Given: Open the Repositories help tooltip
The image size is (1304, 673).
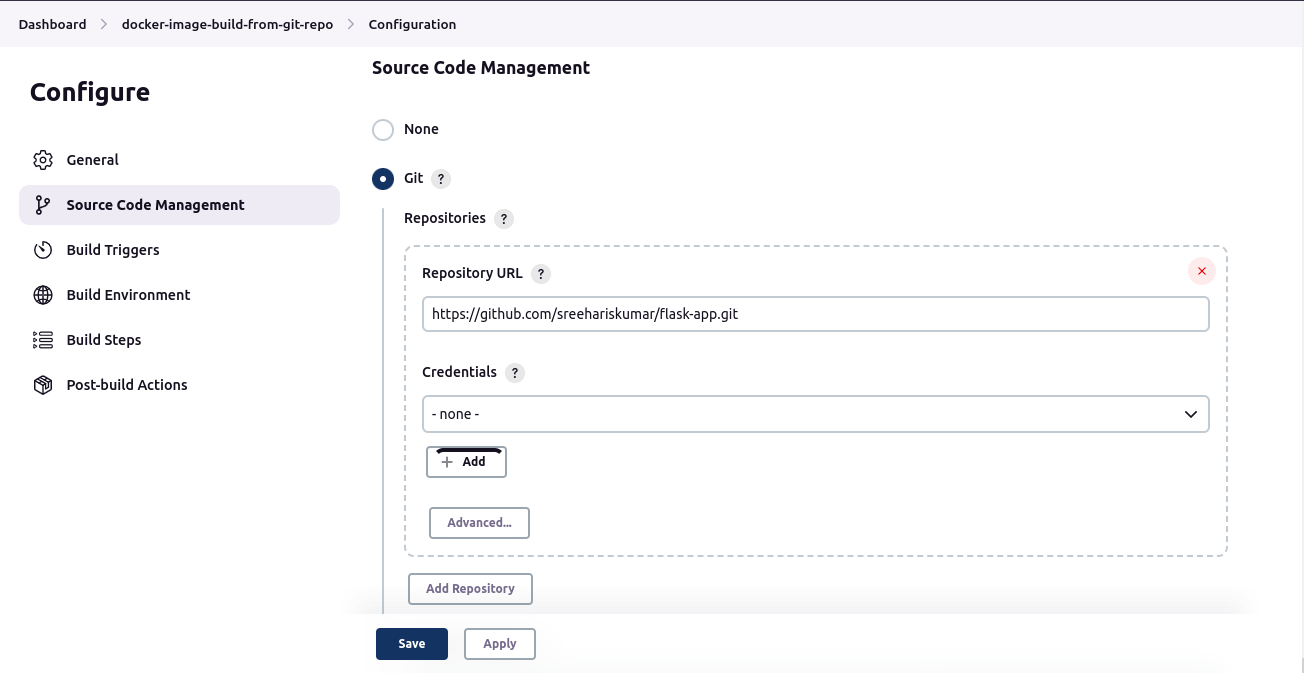Looking at the screenshot, I should 504,218.
